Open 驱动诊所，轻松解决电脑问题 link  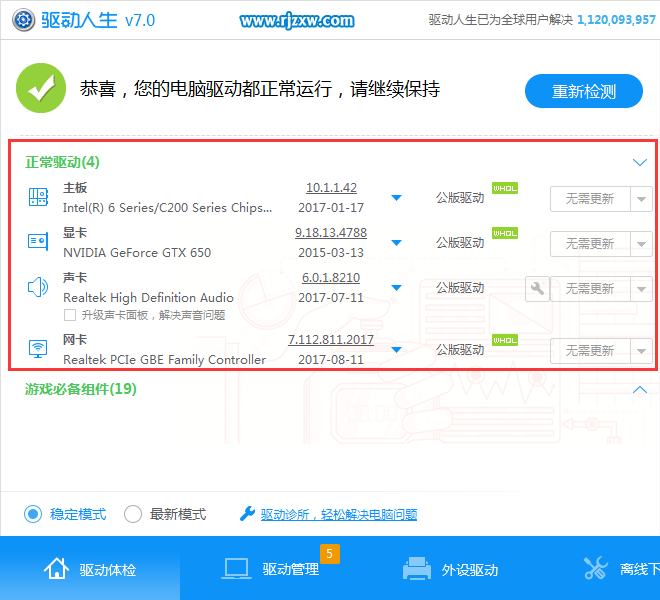tap(339, 514)
